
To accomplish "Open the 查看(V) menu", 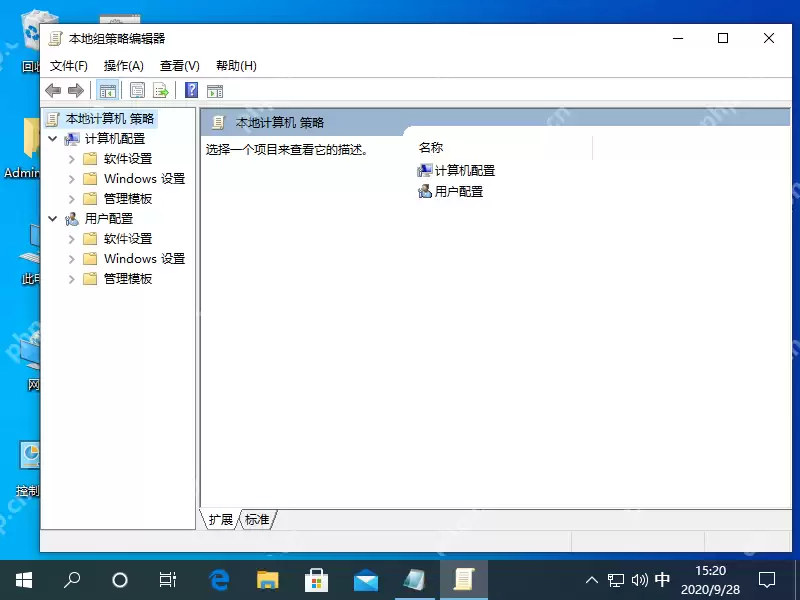I will [x=178, y=65].
